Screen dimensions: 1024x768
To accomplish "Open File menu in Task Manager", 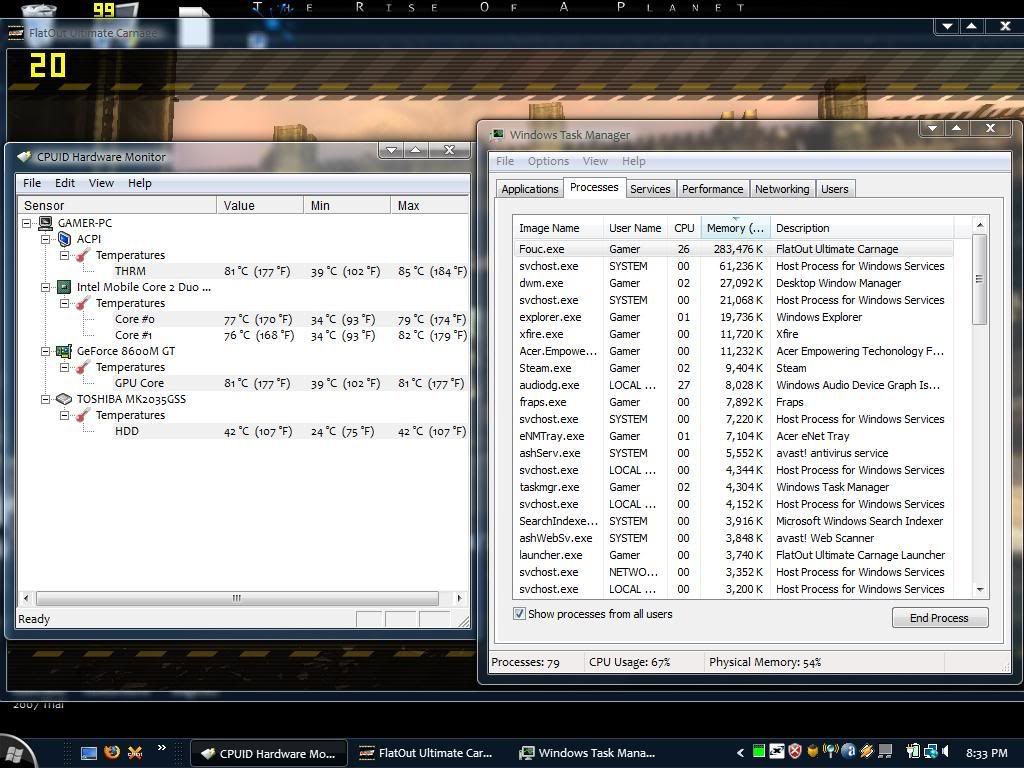I will pos(505,161).
